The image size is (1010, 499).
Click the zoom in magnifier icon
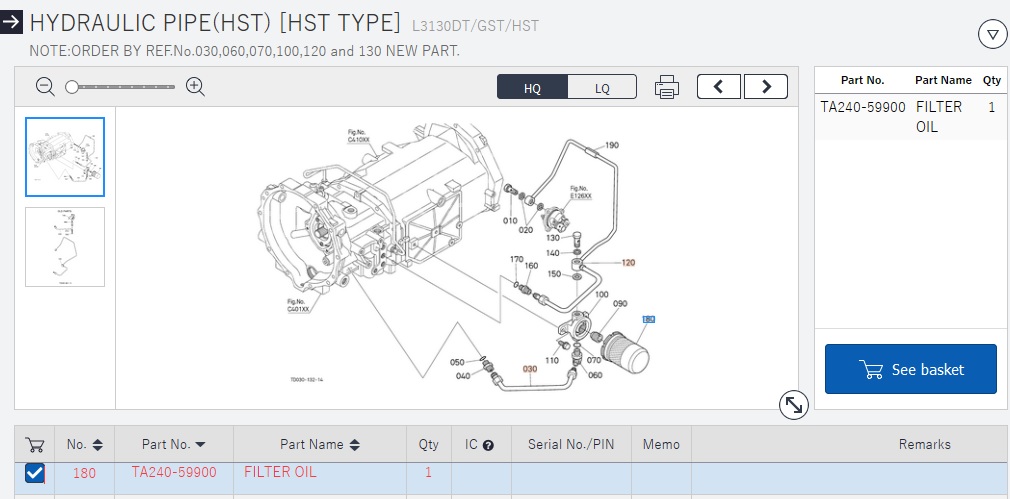195,87
